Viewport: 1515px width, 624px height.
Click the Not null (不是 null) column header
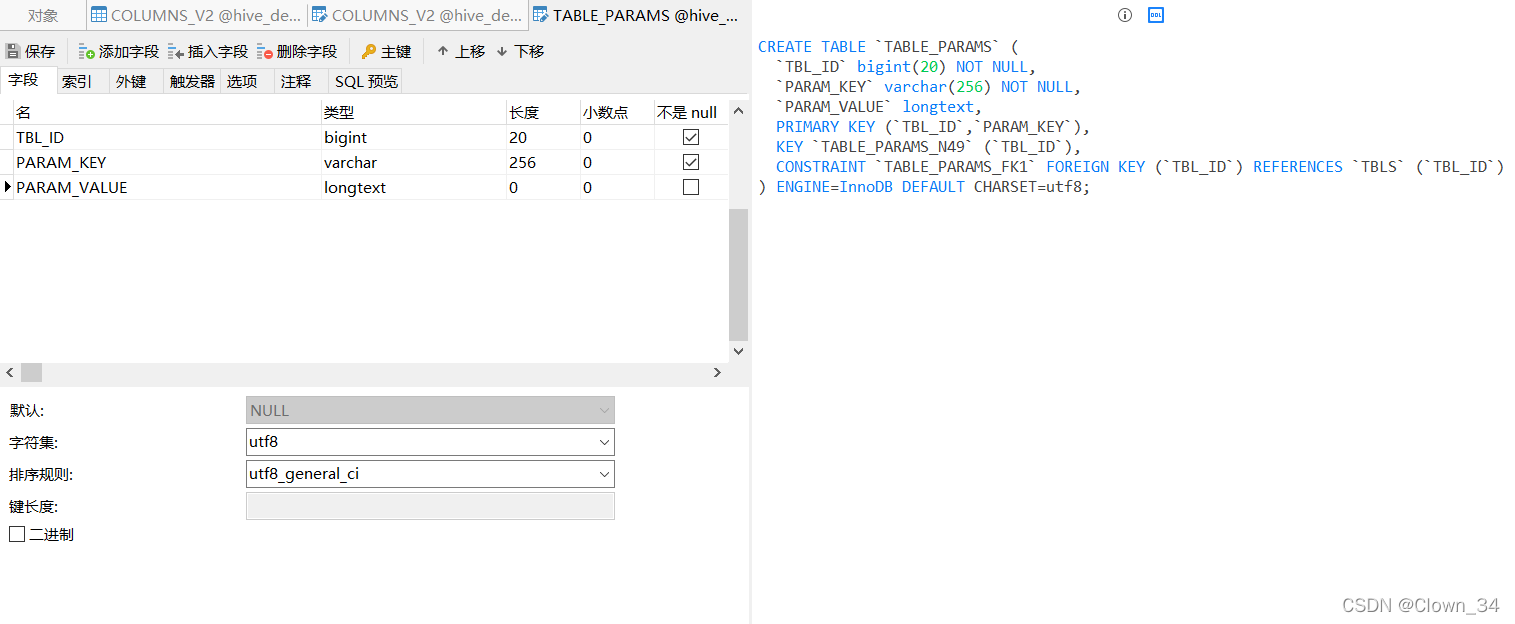691,112
